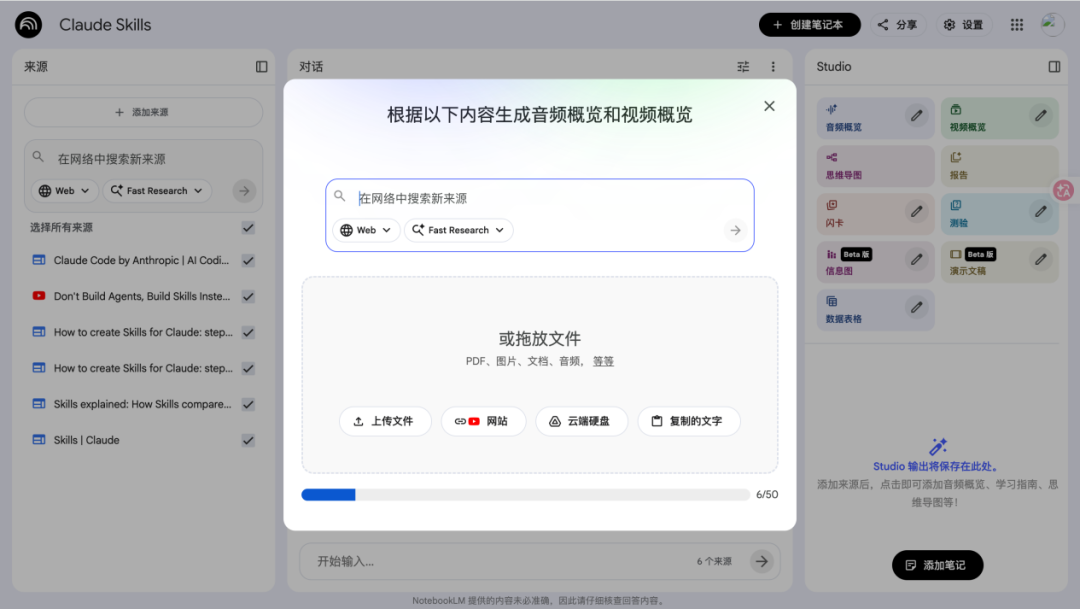The width and height of the screenshot is (1080, 609).
Task: Click the source limit progress bar
Action: point(525,494)
